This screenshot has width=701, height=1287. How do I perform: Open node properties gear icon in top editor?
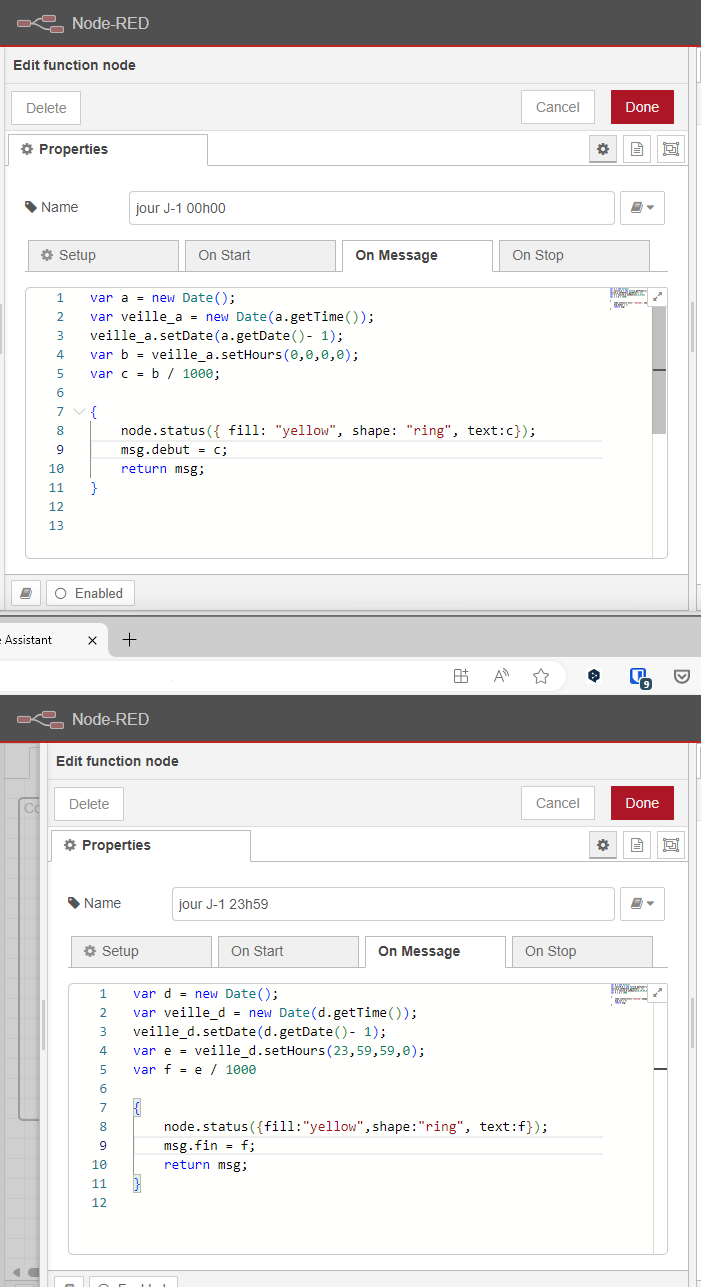[602, 149]
